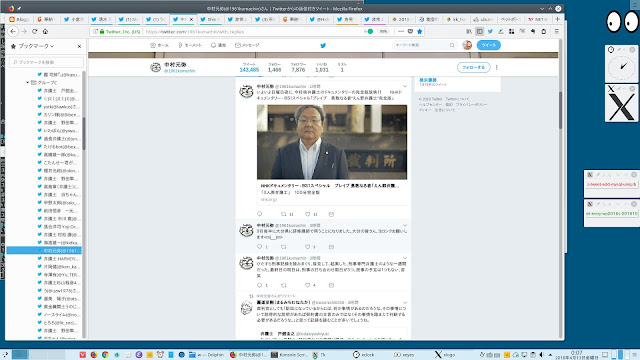The image size is (640, 360).
Task: Click the blue Tweet compose button
Action: click(x=488, y=45)
